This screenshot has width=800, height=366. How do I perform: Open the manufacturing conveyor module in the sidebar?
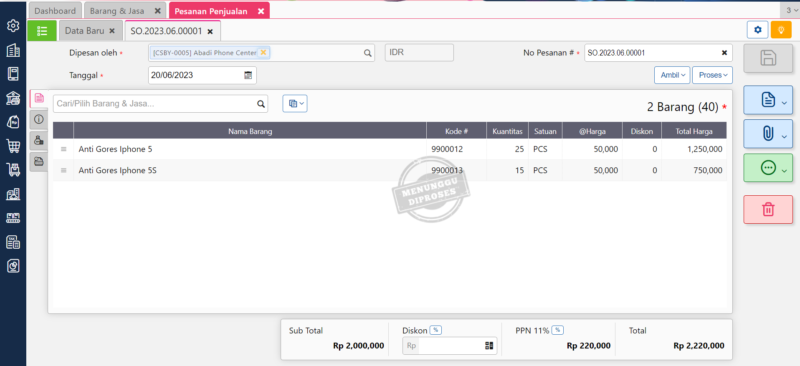coord(13,218)
